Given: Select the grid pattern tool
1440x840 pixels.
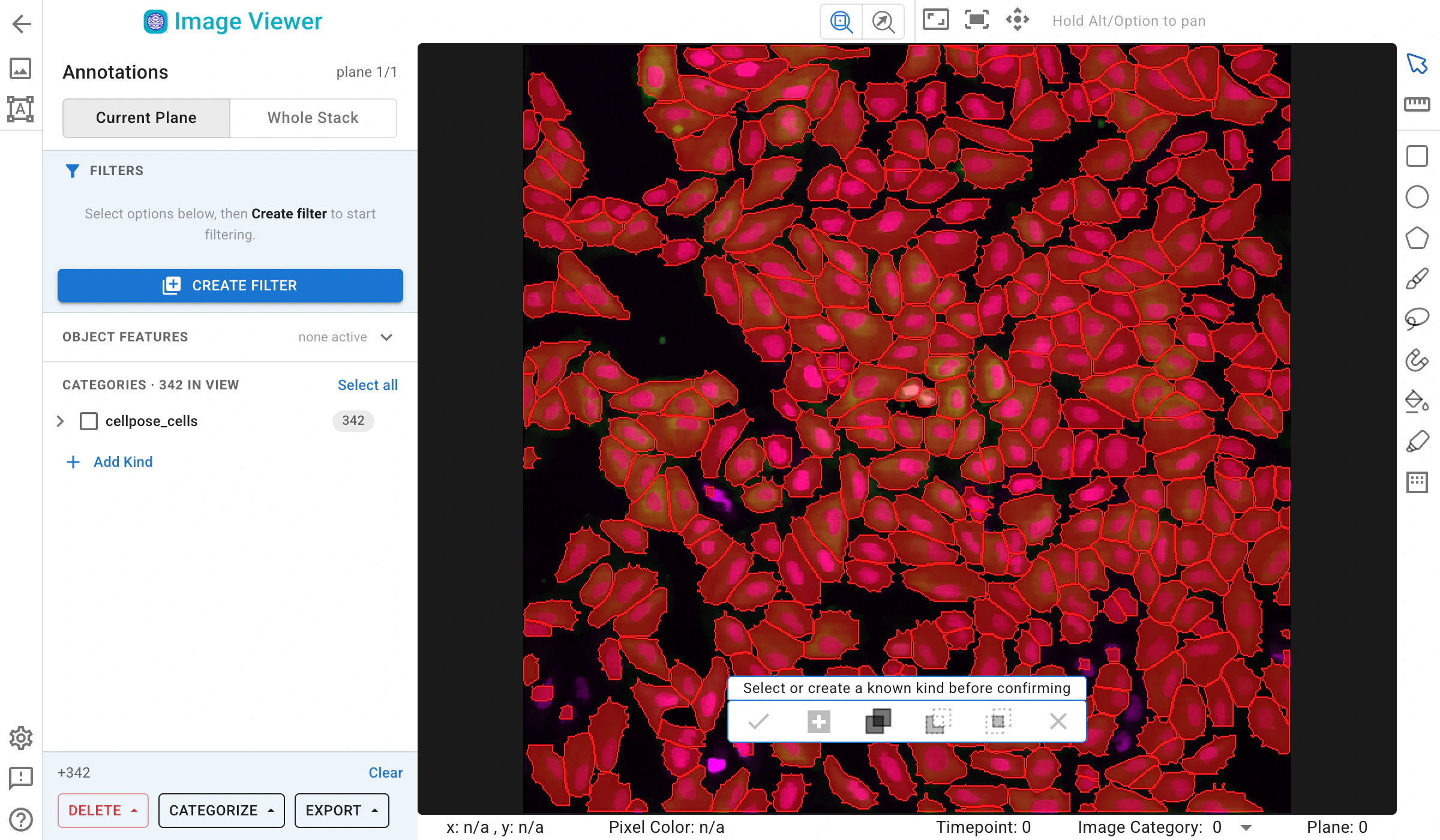Looking at the screenshot, I should (1417, 482).
